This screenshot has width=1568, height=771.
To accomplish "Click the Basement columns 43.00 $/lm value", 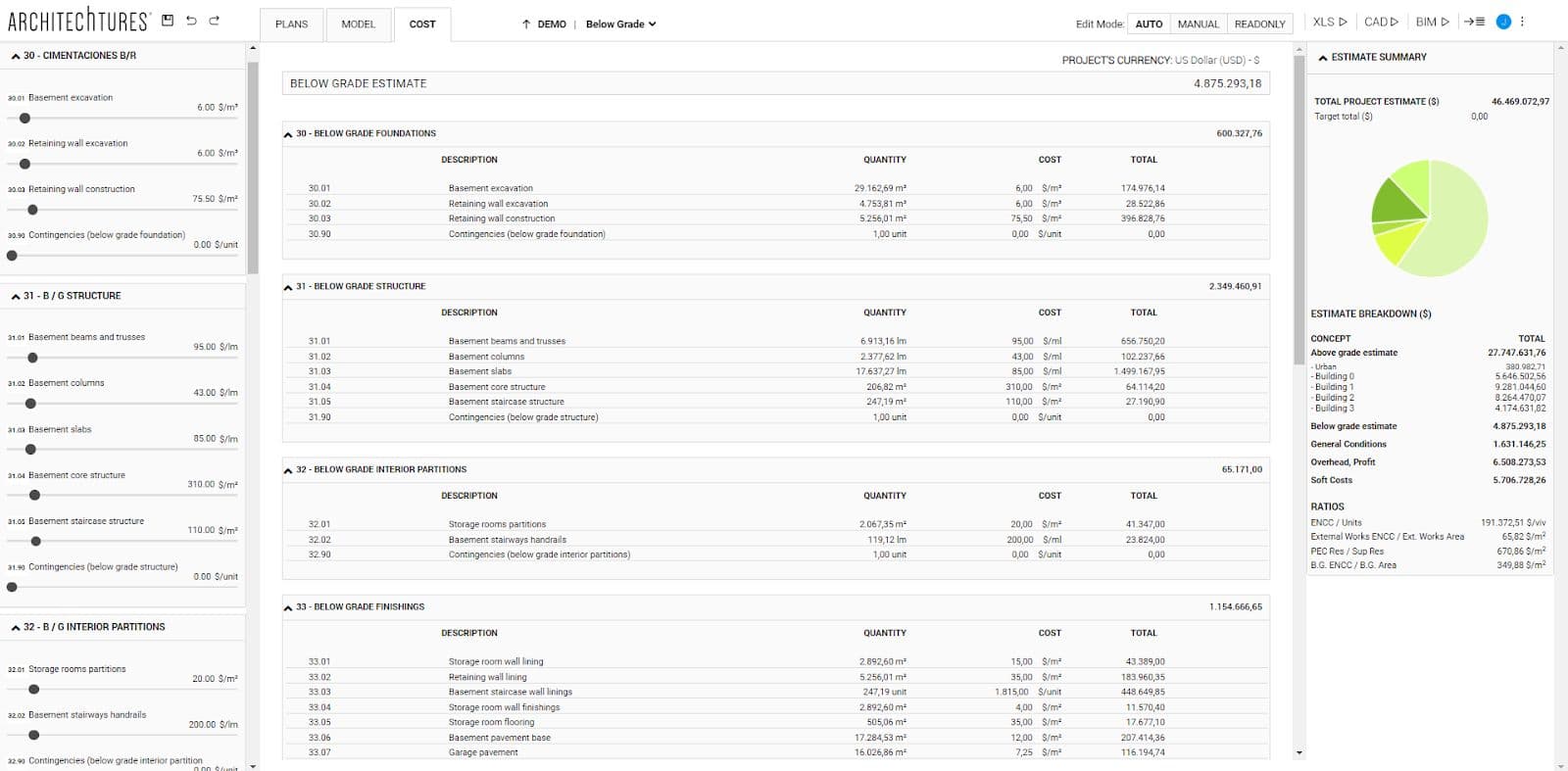I will click(x=216, y=393).
